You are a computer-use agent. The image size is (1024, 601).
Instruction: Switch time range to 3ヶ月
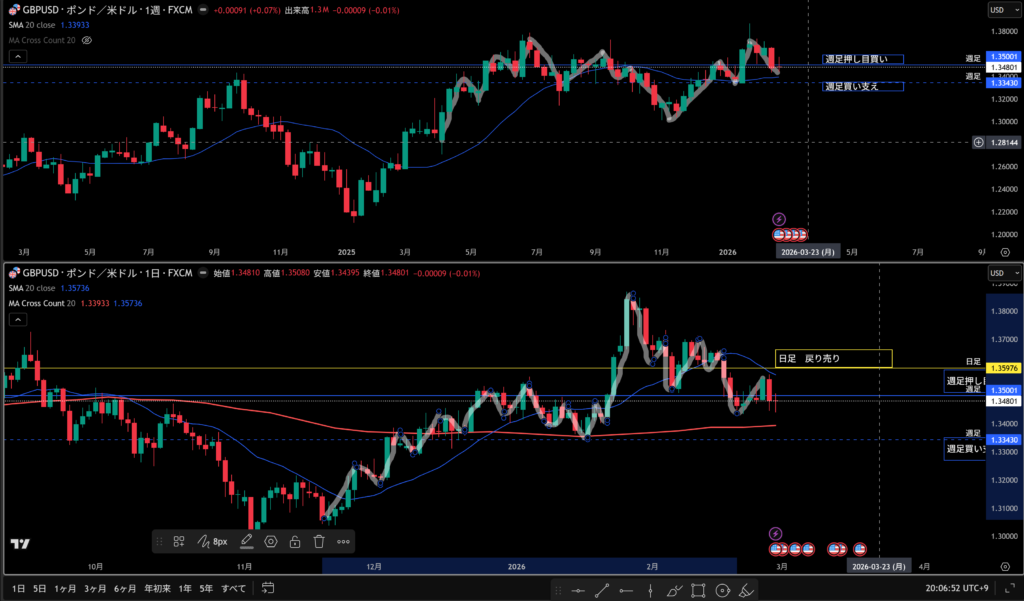pyautogui.click(x=95, y=588)
